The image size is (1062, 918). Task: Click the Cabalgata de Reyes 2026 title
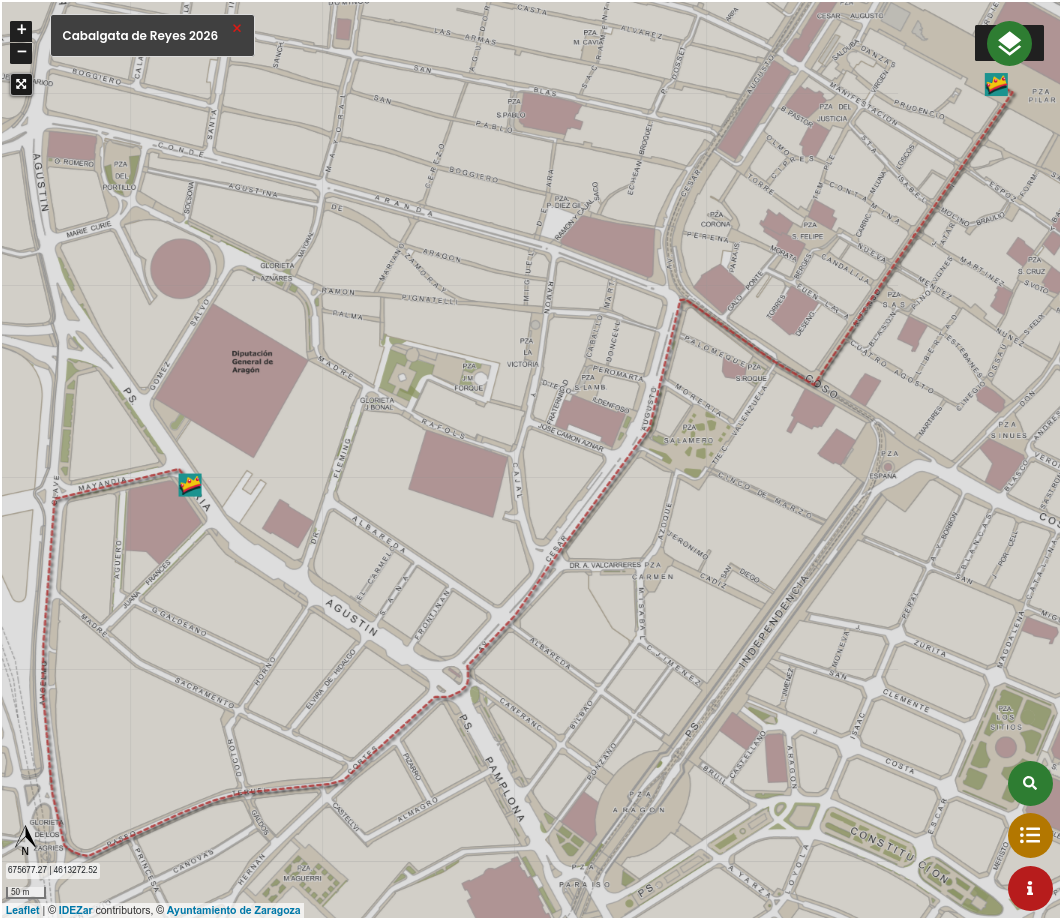click(x=140, y=36)
